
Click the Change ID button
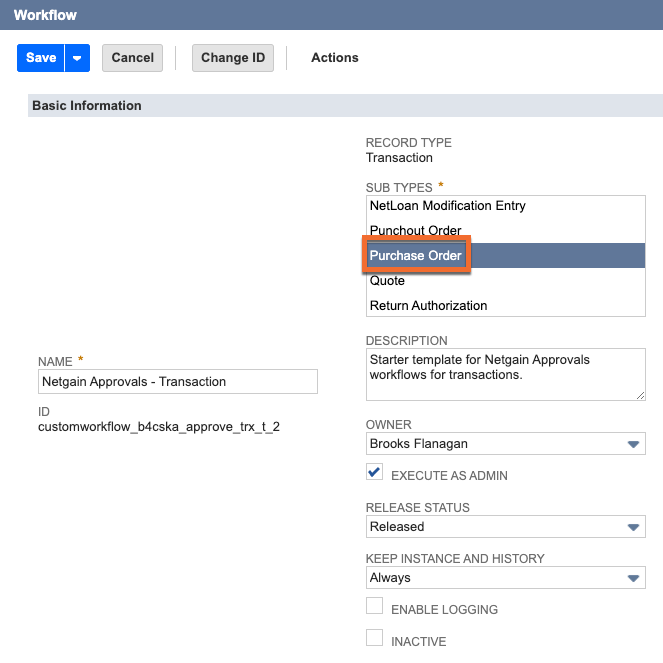[x=232, y=58]
